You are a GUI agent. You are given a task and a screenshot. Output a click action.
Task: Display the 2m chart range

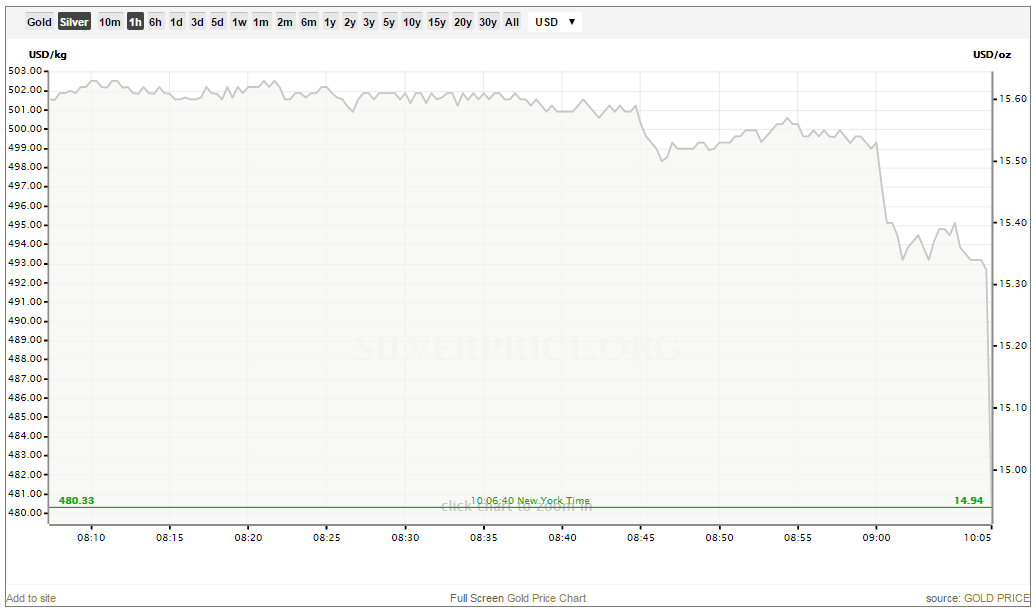(285, 22)
